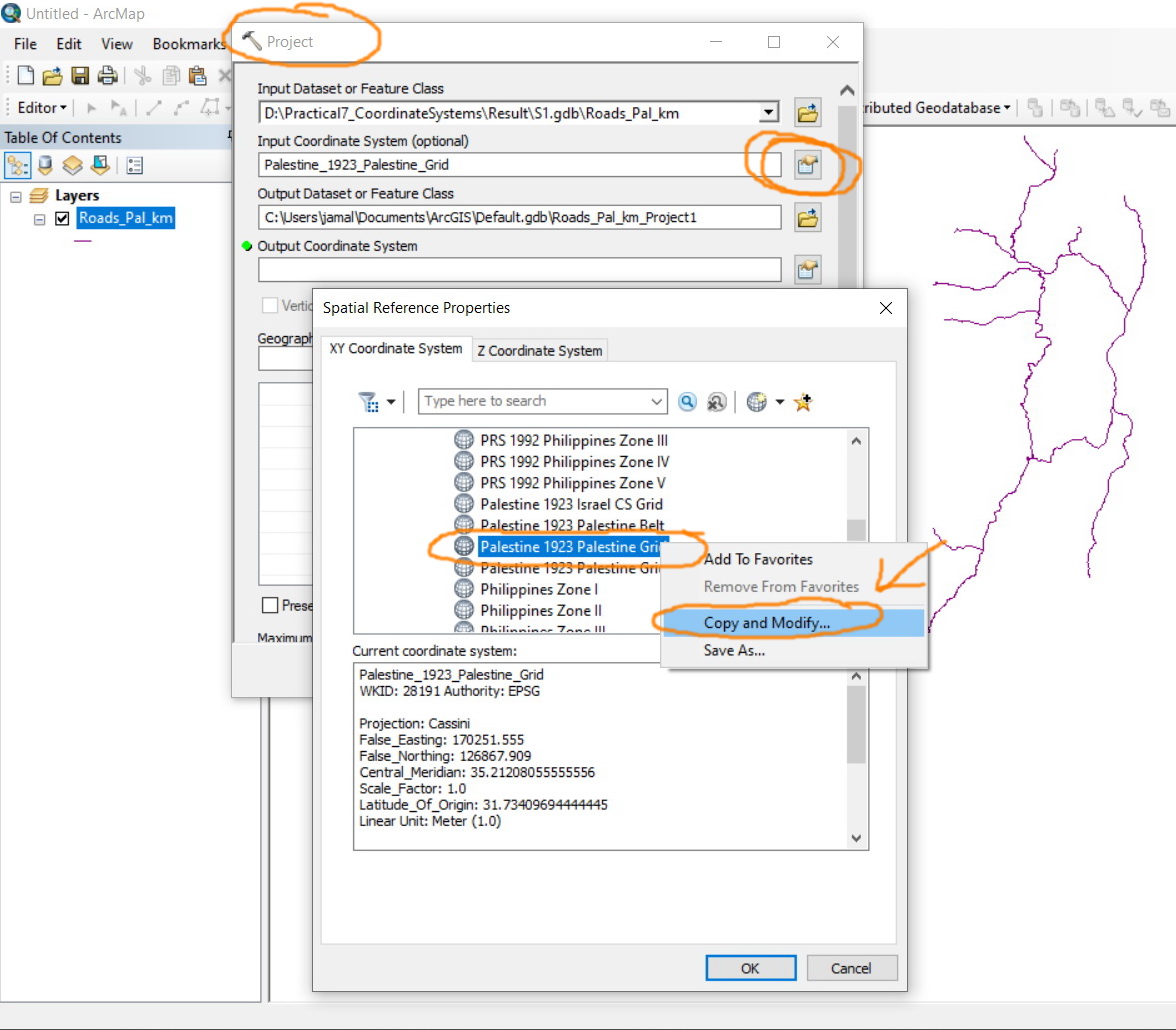Collapse the Roads_Pal_km layer tree node
Viewport: 1176px width, 1030px height.
pyautogui.click(x=40, y=219)
